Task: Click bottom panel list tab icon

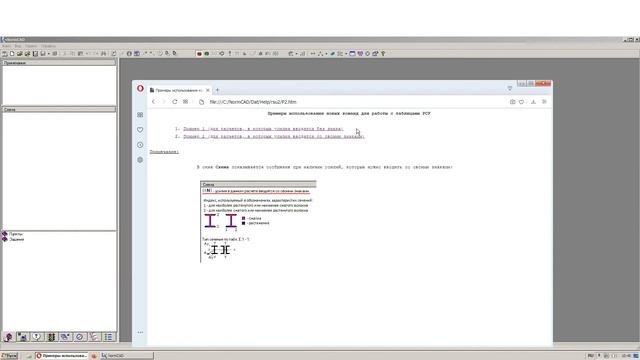Action: click(x=109, y=337)
